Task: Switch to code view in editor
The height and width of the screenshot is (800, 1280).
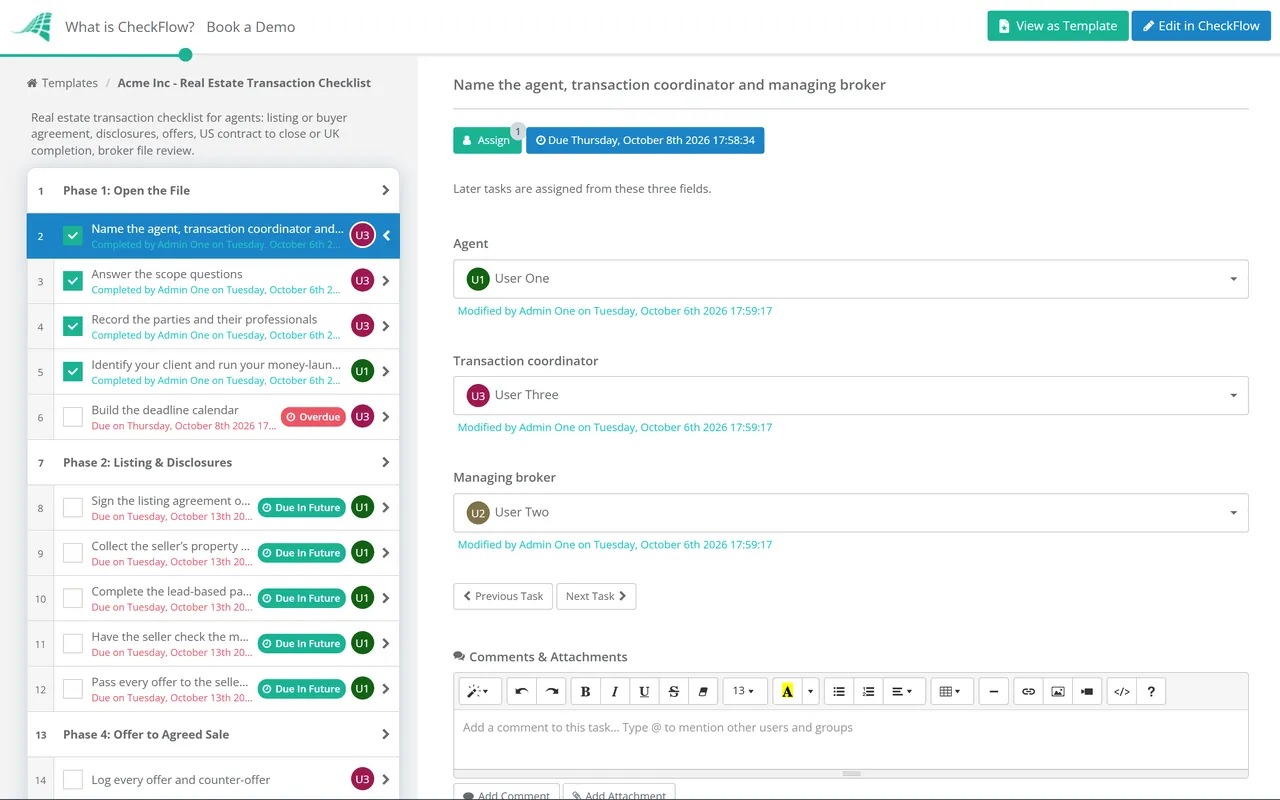Action: [x=1122, y=691]
